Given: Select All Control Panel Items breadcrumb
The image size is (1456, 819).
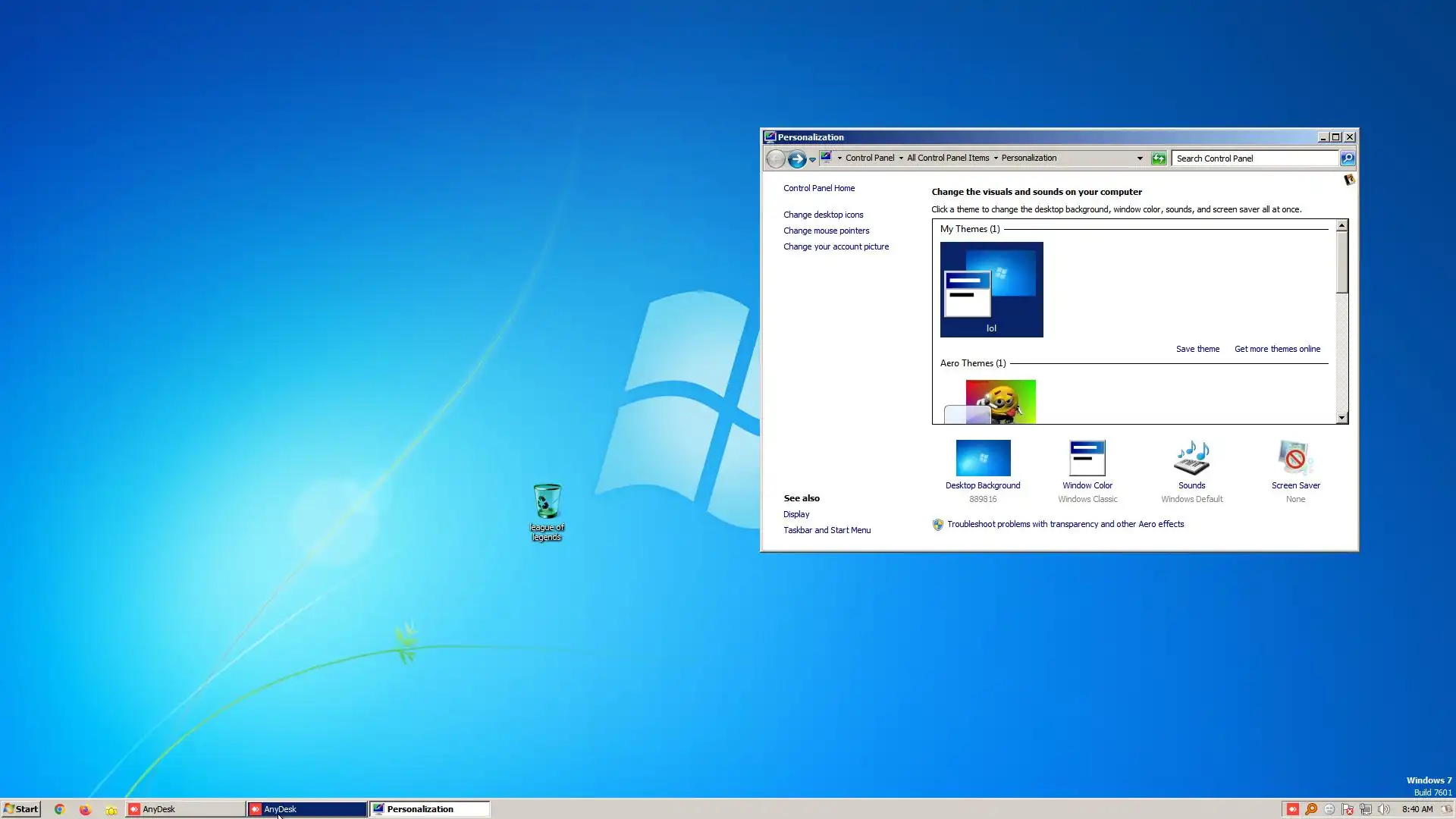Looking at the screenshot, I should click(948, 158).
